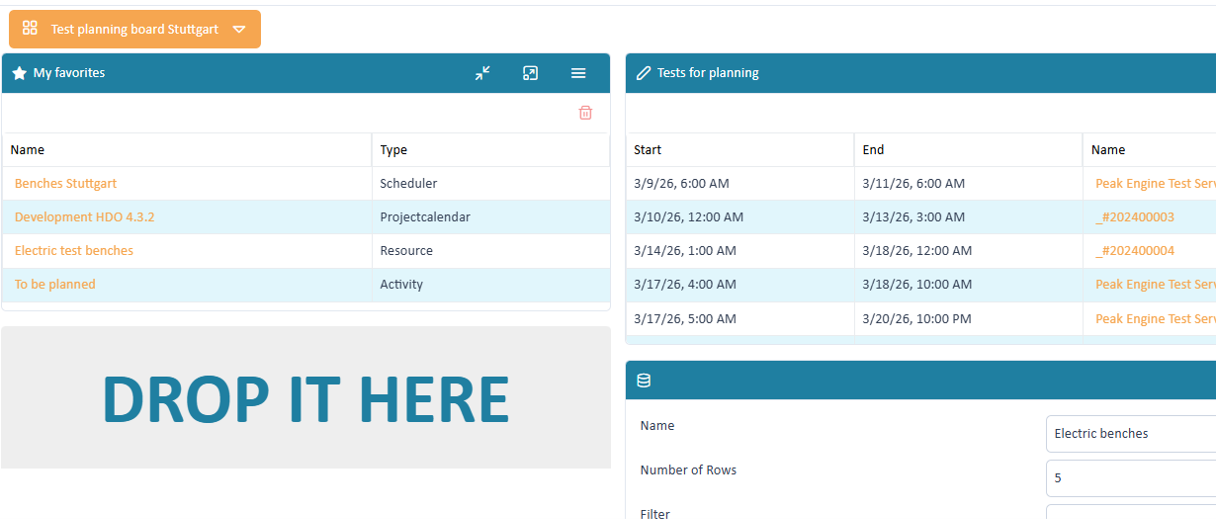1216x519 pixels.
Task: Click end cell 3/20/26, 10:00 PM
Action: (x=968, y=318)
